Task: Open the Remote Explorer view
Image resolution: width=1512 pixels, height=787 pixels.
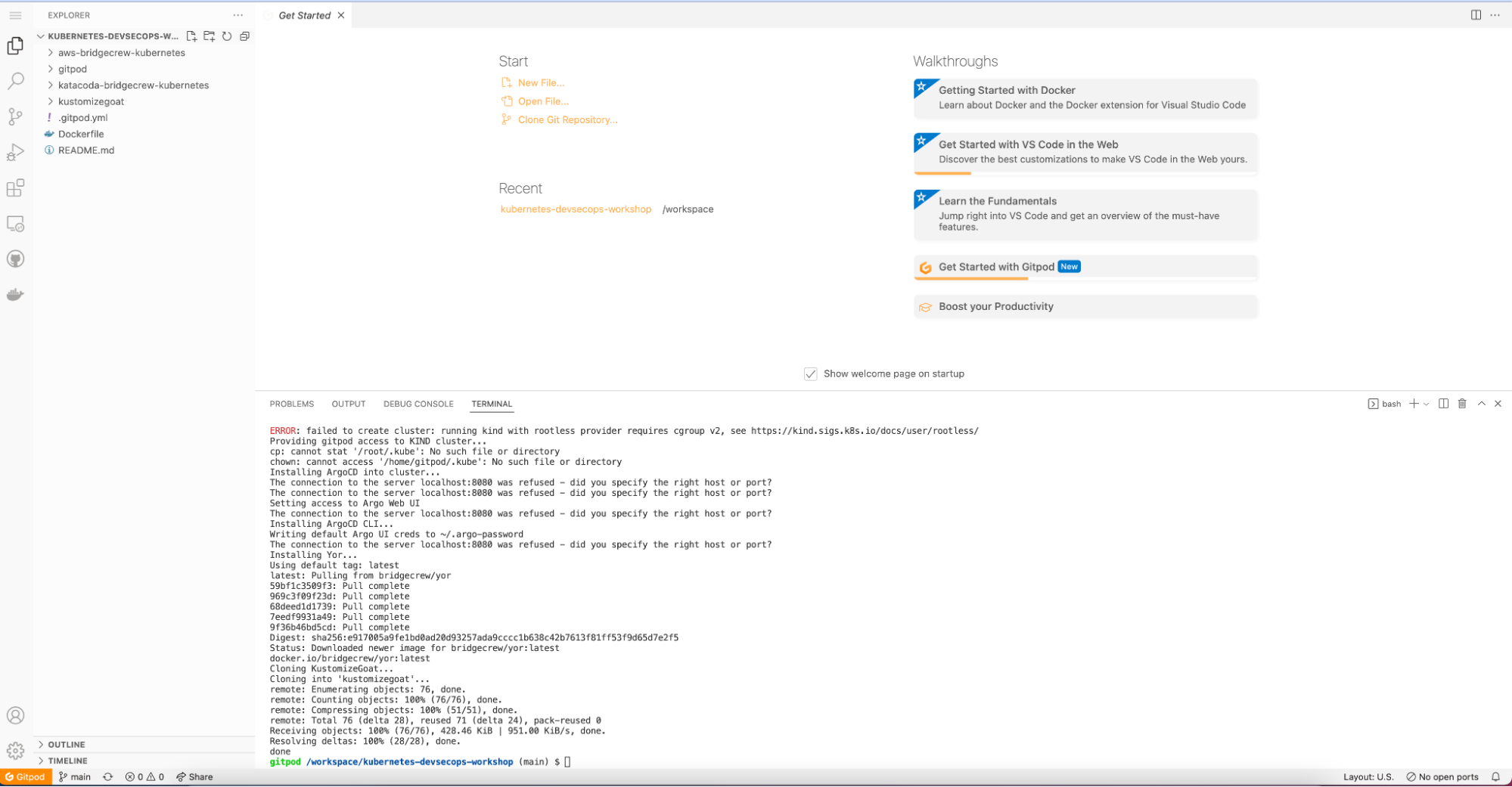Action: 15,224
